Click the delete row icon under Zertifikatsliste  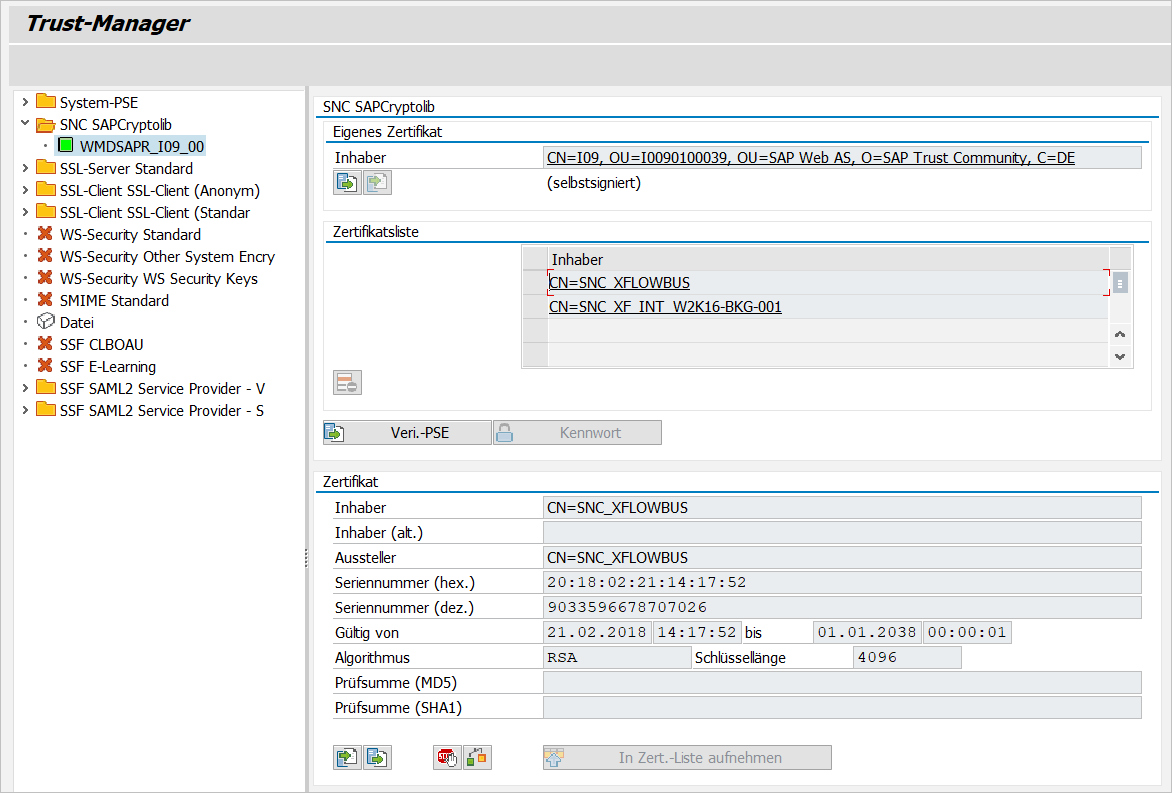347,383
